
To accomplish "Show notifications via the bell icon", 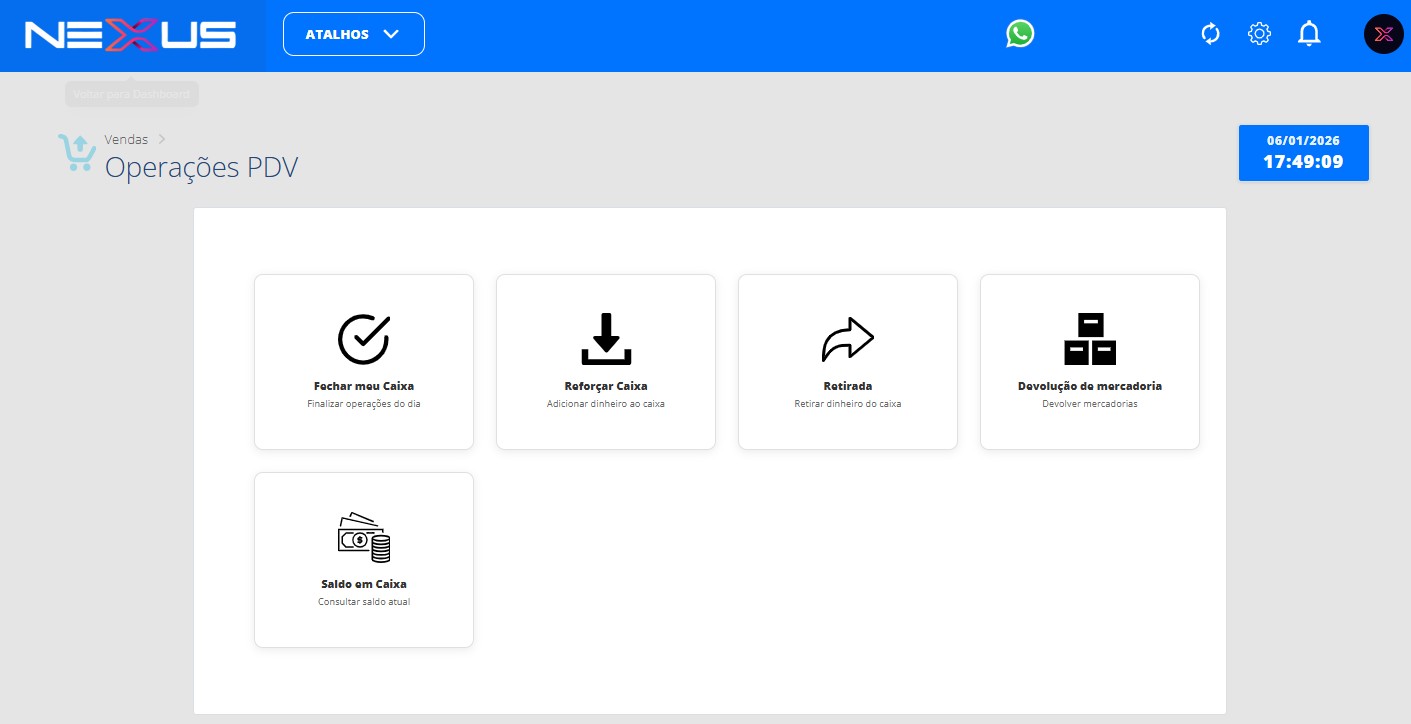I will (x=1309, y=34).
